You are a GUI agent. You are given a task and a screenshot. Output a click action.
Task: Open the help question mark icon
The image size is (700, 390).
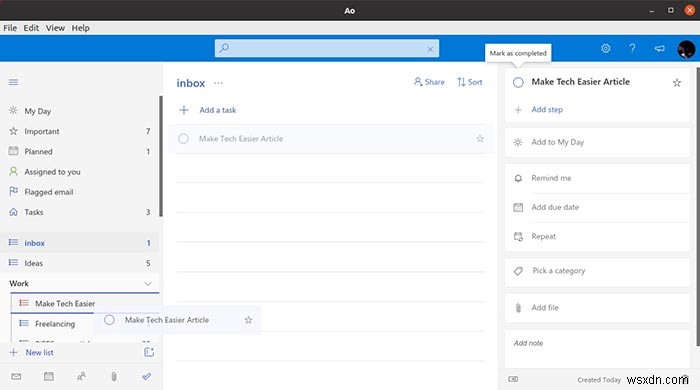(632, 48)
